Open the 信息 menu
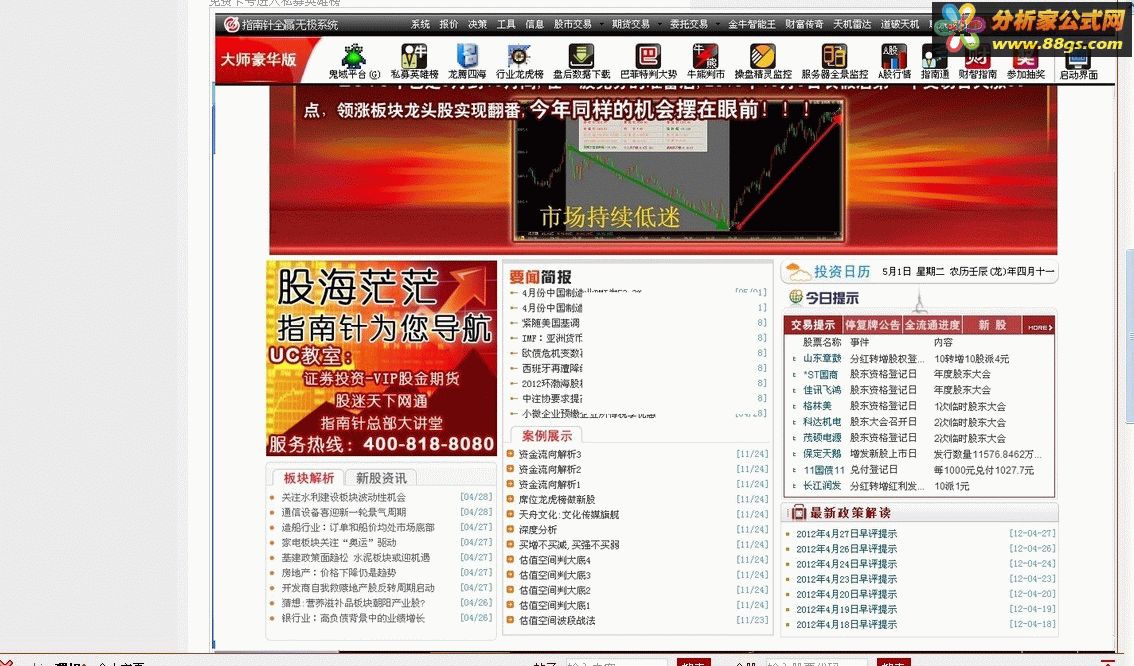The width and height of the screenshot is (1134, 666). pos(534,24)
